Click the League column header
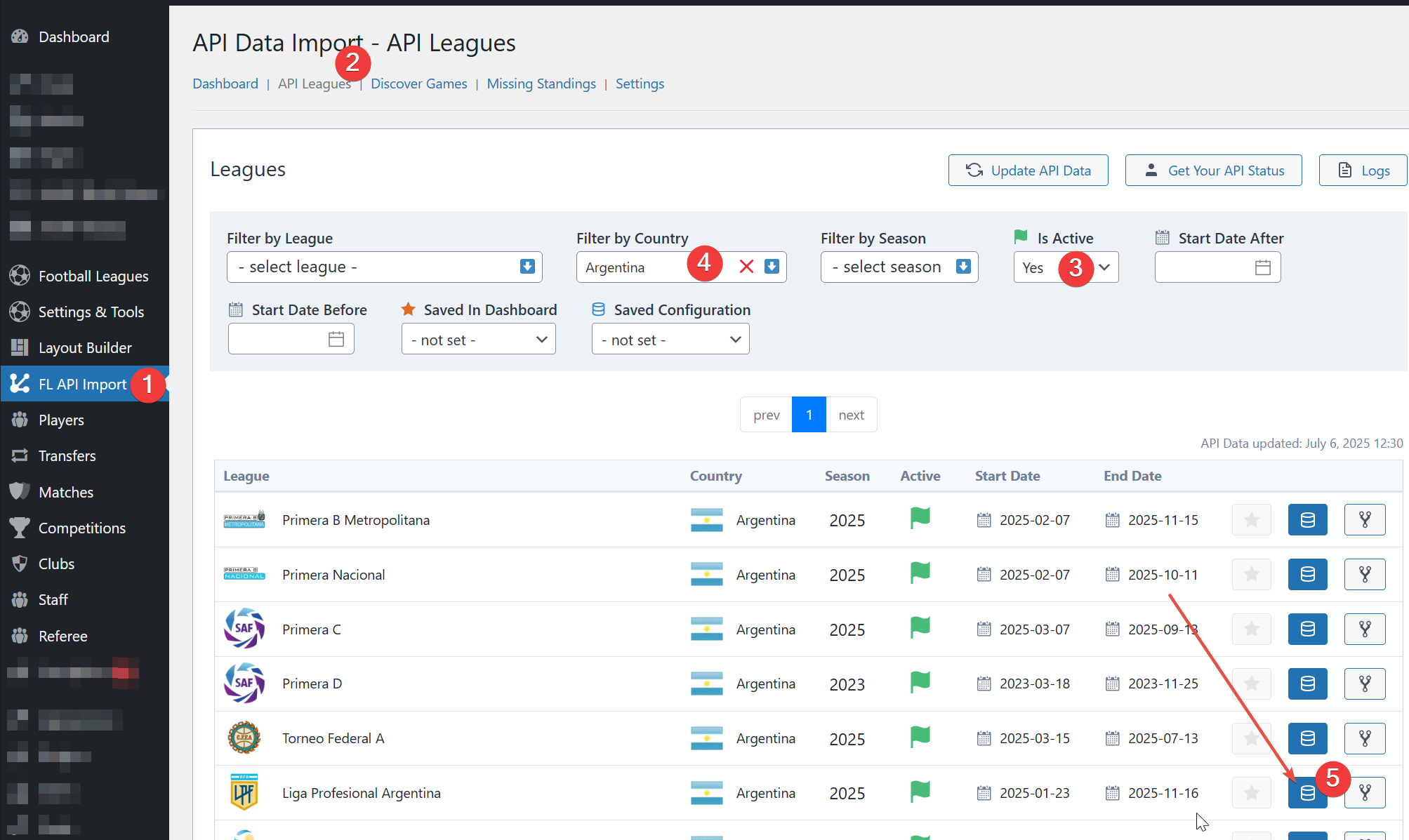 pyautogui.click(x=246, y=476)
